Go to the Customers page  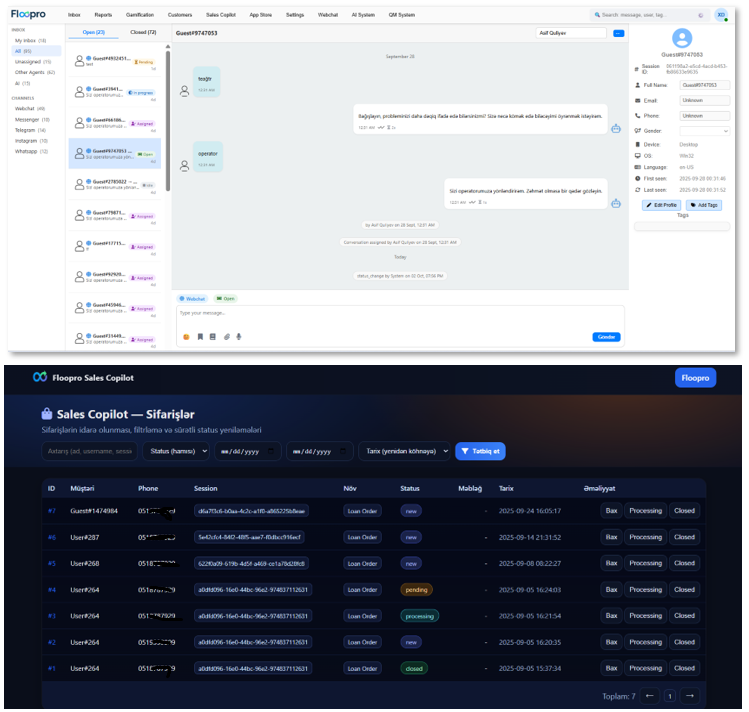pos(180,15)
